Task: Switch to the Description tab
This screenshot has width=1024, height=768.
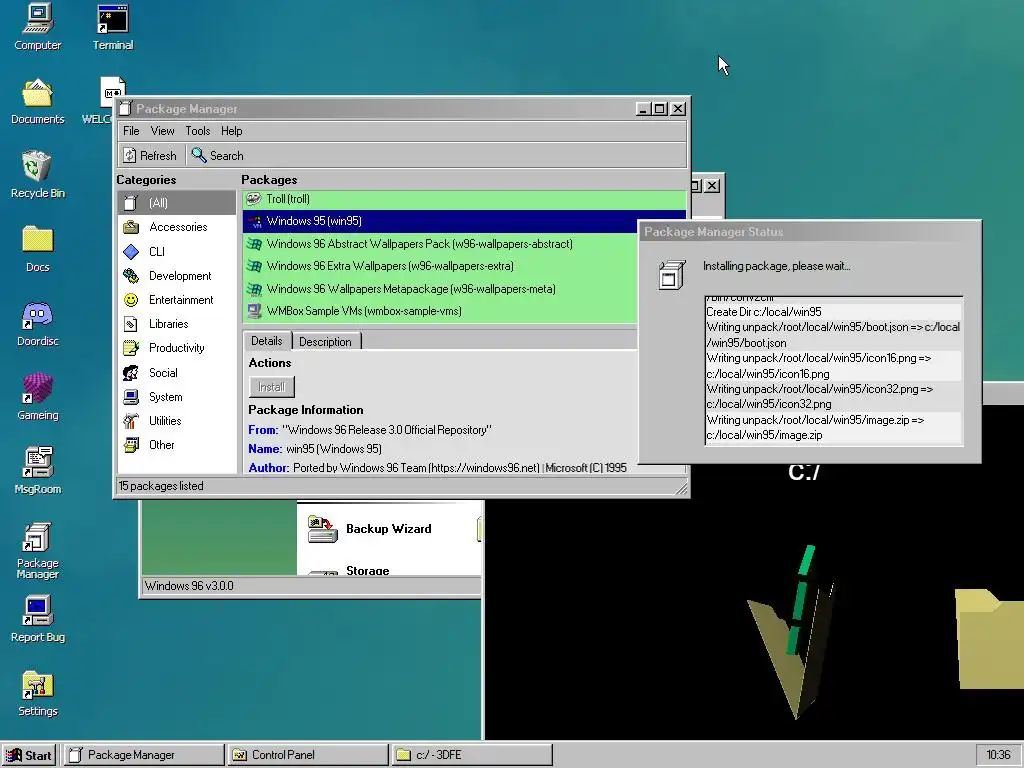Action: click(325, 342)
